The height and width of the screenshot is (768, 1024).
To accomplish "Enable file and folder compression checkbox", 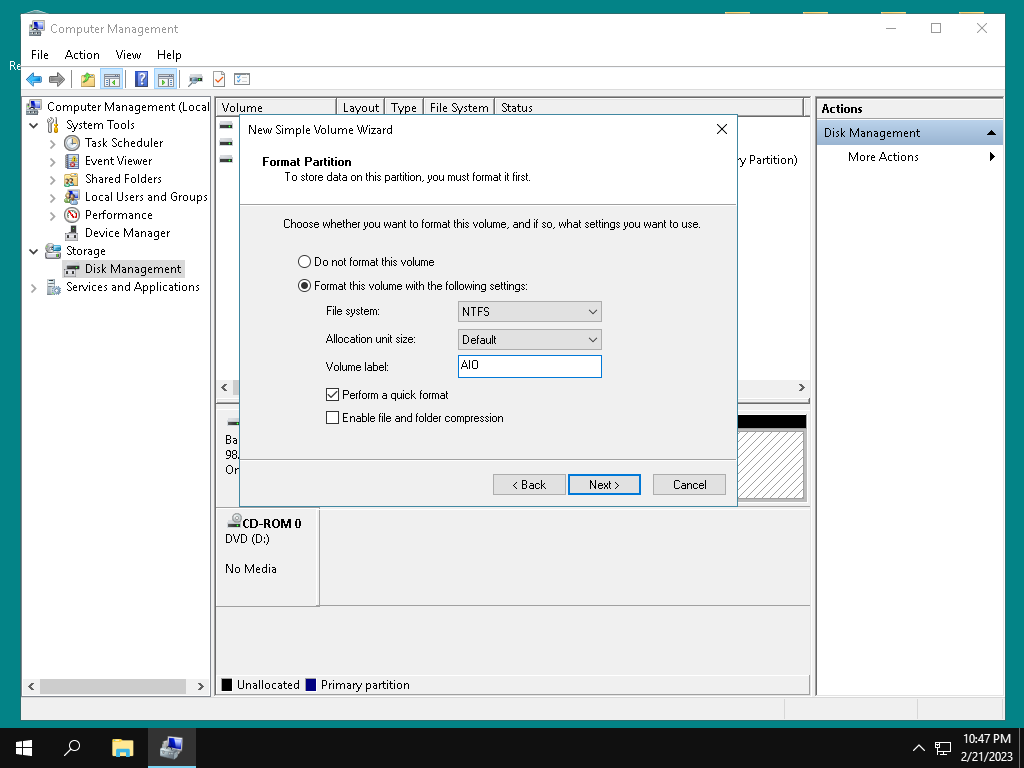I will pos(333,418).
